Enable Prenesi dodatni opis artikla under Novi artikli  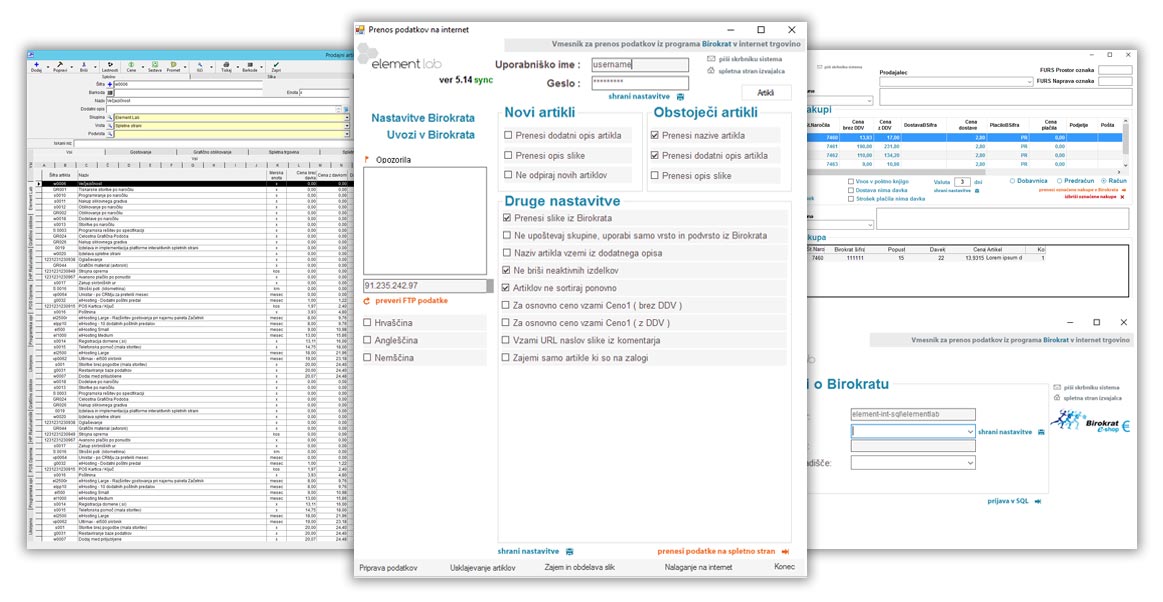click(x=508, y=136)
